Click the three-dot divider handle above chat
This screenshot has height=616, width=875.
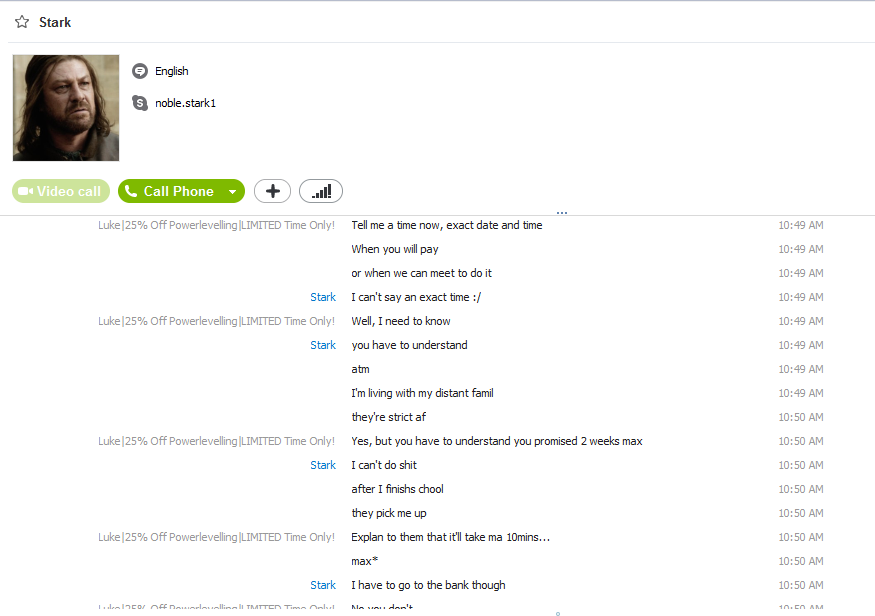click(x=562, y=213)
